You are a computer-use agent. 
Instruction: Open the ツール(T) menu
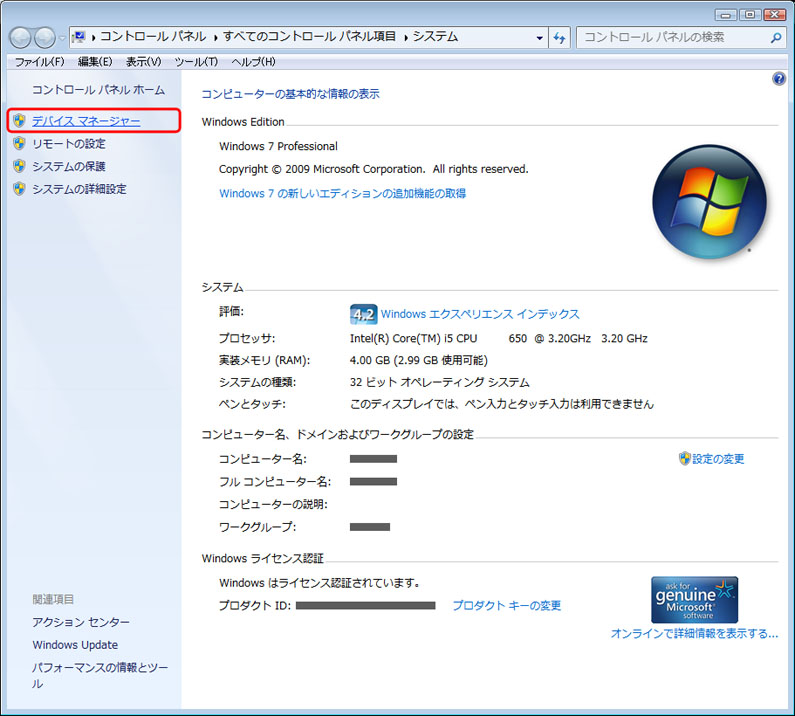point(196,62)
